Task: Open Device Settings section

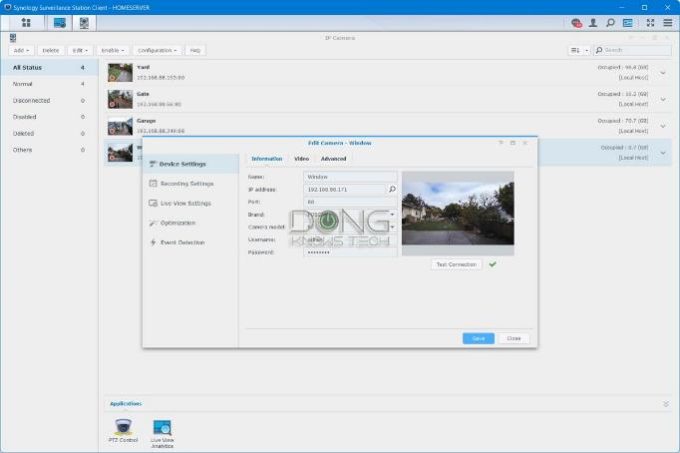Action: coord(191,164)
